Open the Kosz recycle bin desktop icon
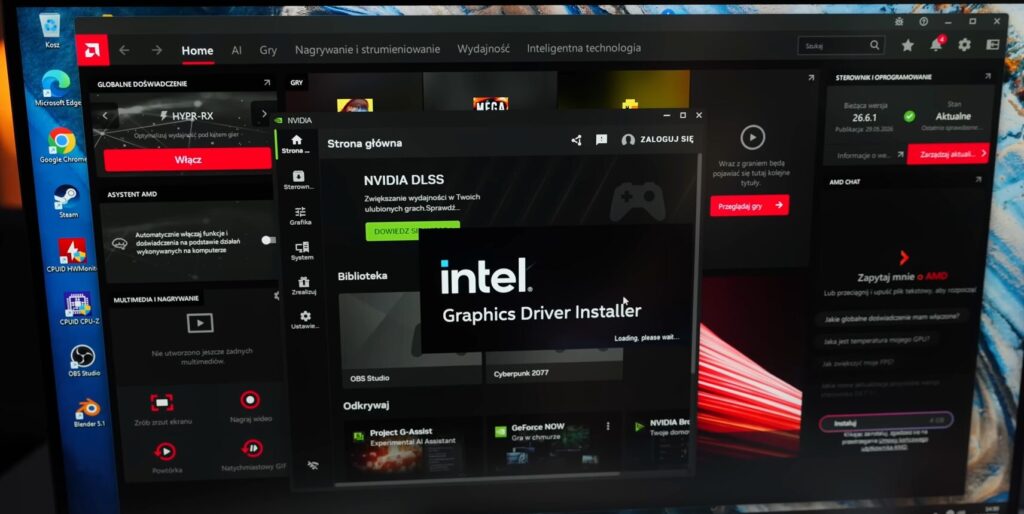1024x514 pixels. coord(52,29)
